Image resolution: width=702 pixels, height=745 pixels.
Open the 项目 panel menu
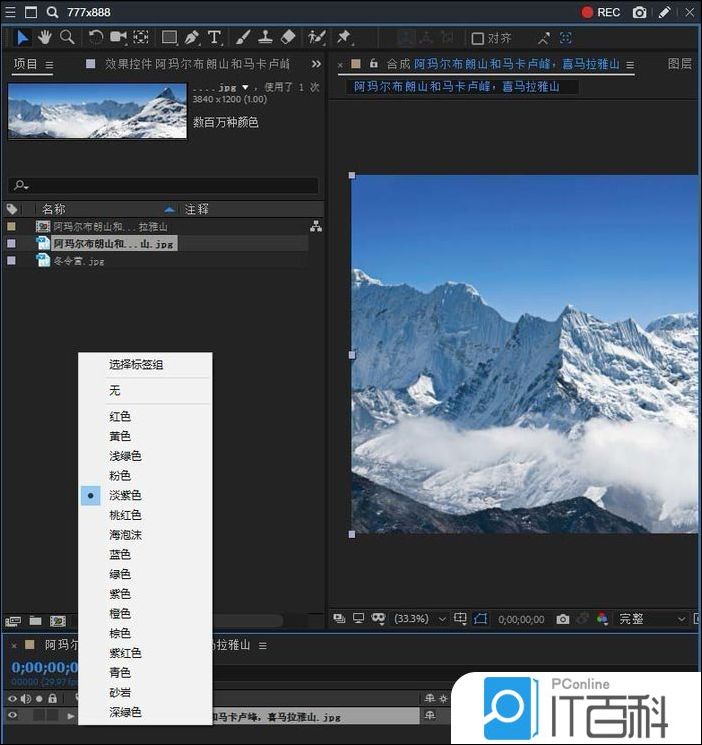click(x=49, y=65)
